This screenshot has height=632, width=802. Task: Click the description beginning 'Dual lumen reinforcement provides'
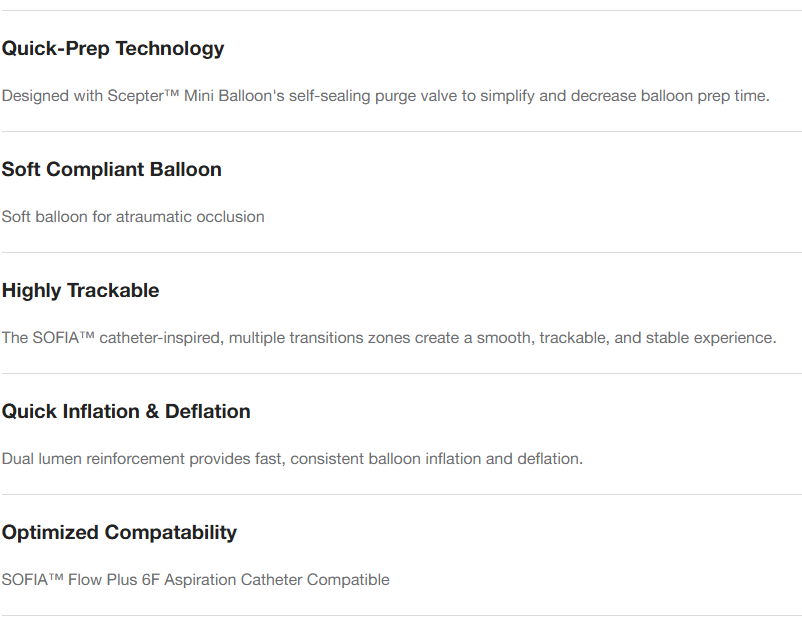pyautogui.click(x=292, y=459)
